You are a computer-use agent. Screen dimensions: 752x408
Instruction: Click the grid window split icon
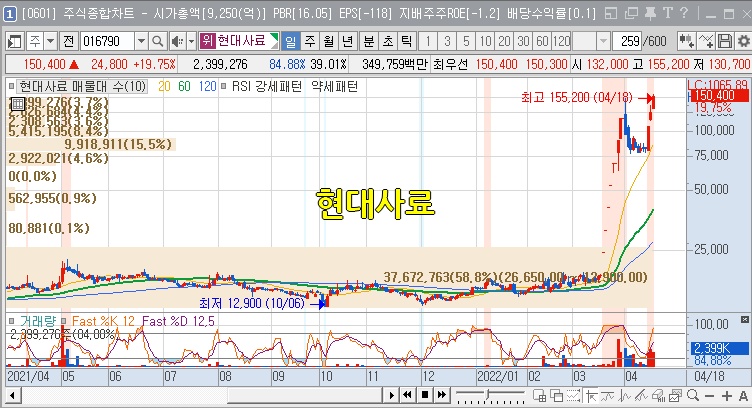coord(540,396)
